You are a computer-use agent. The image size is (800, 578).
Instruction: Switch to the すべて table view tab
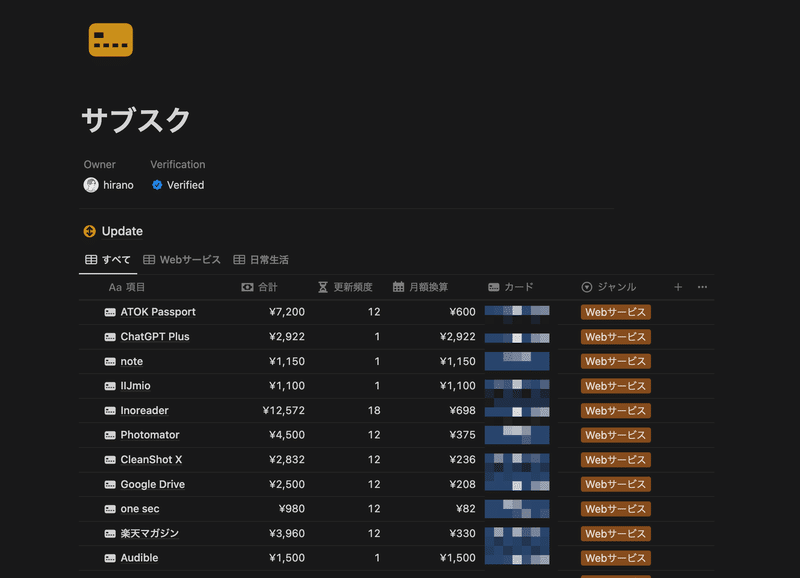coord(108,260)
